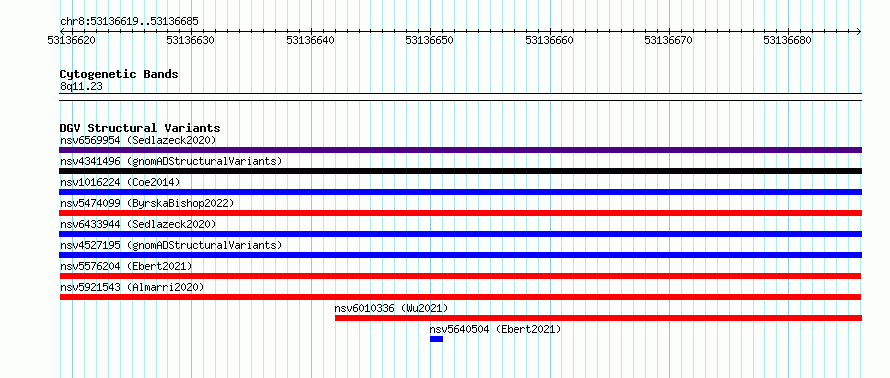Click the red nsv5921543 variant bar
The height and width of the screenshot is (378, 890).
[x=460, y=297]
